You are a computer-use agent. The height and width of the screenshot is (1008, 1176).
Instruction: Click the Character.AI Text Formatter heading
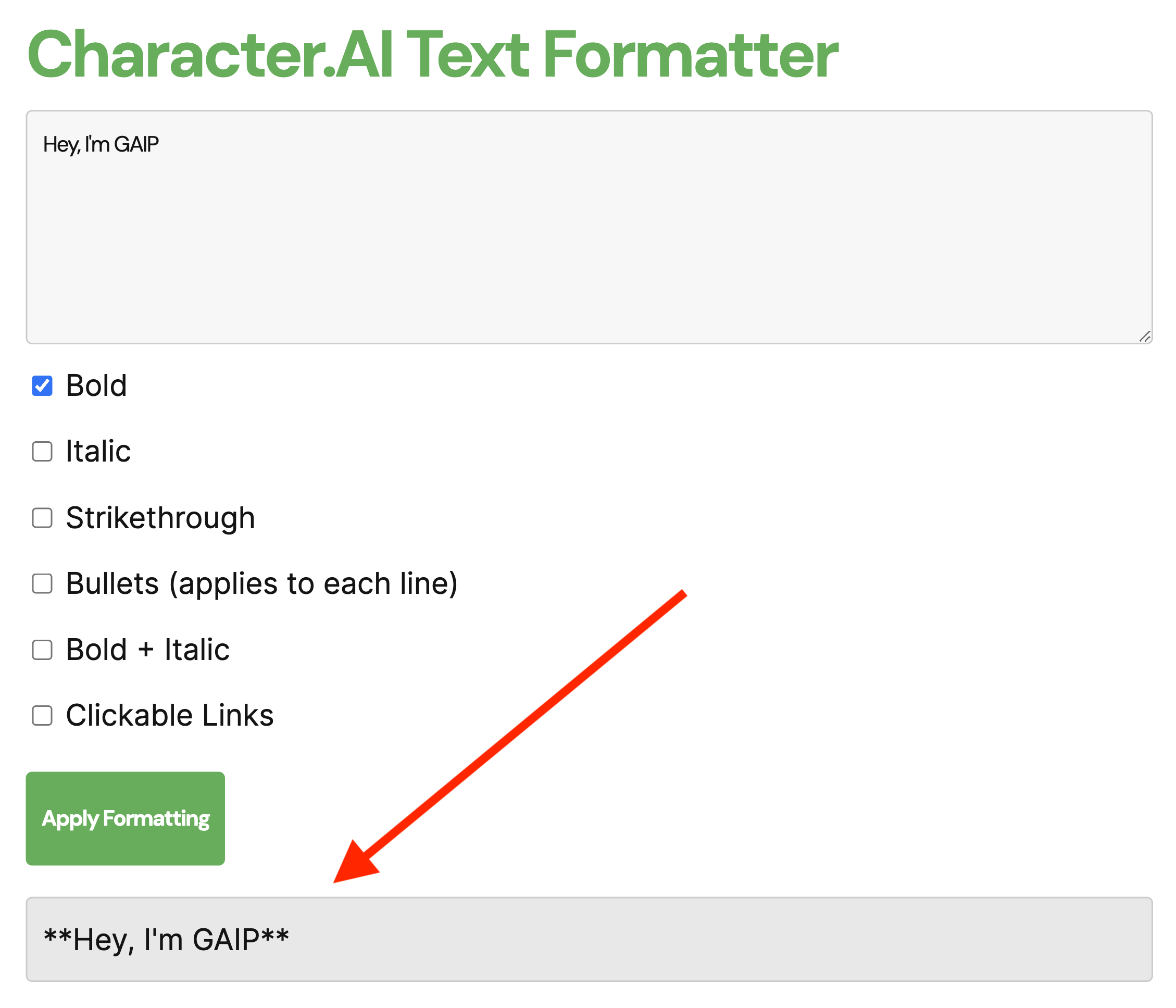point(434,54)
